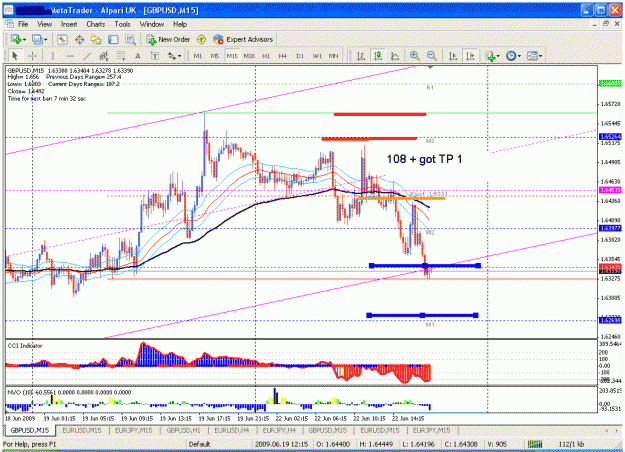Switch to the EURUSD,H4 chart tab

tap(232, 431)
